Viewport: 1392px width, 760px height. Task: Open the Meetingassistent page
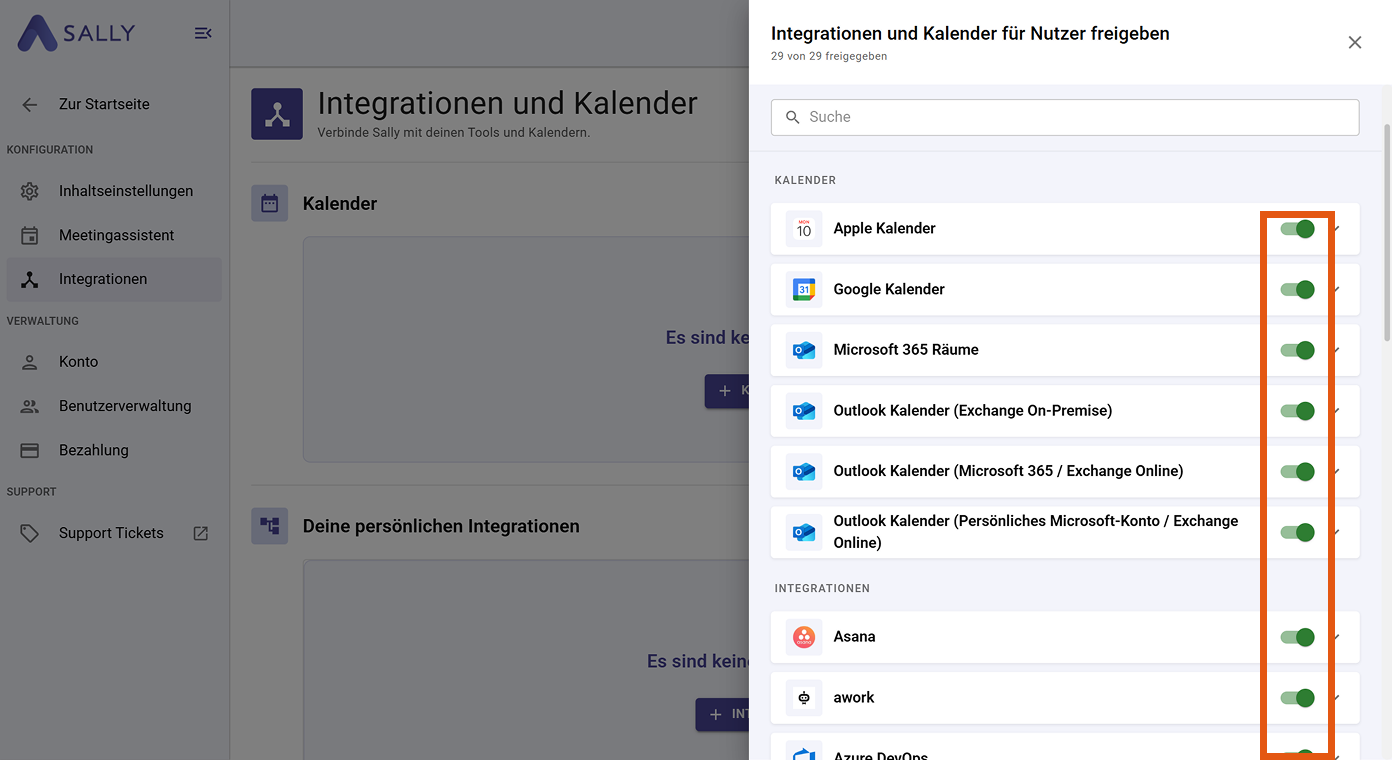(x=116, y=235)
